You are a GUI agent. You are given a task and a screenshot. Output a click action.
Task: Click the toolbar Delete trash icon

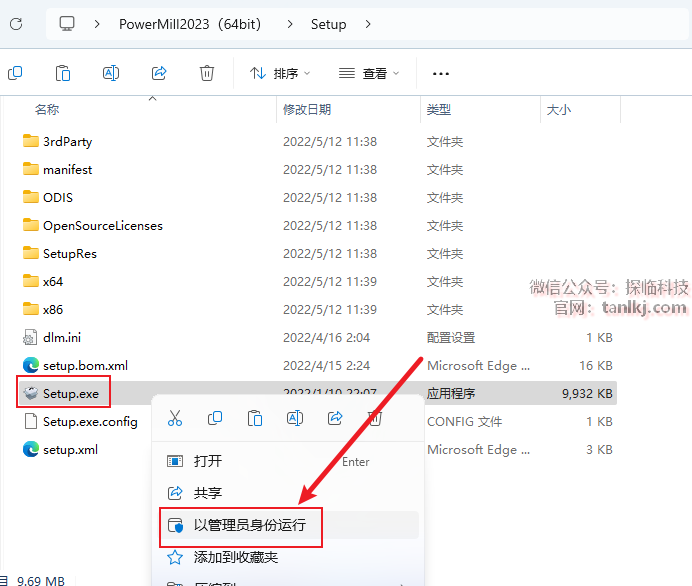click(x=207, y=73)
